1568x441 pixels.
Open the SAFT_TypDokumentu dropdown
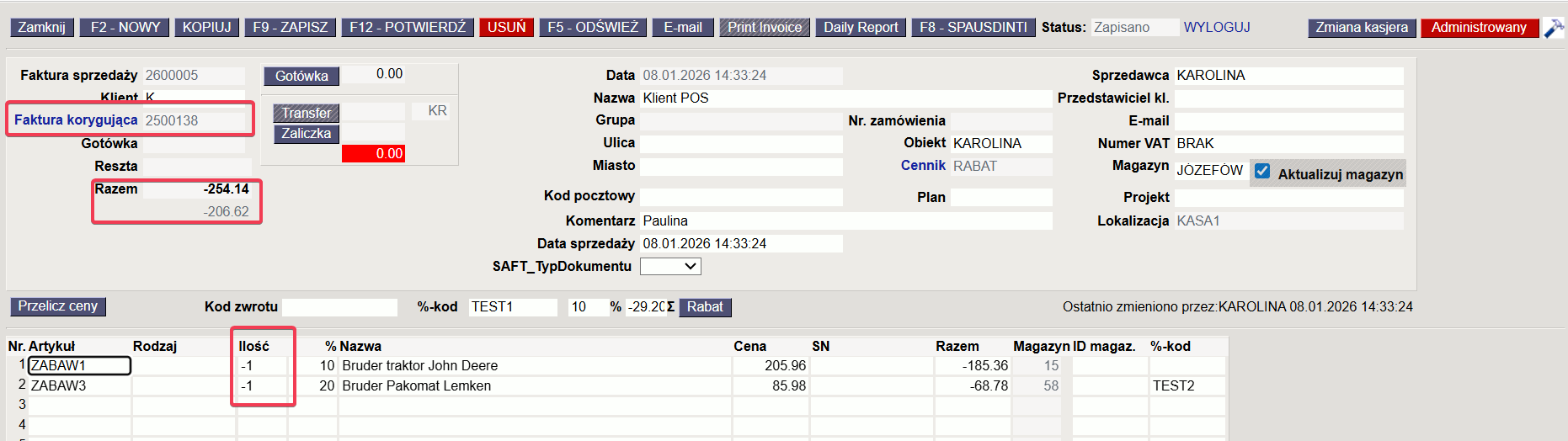click(670, 267)
